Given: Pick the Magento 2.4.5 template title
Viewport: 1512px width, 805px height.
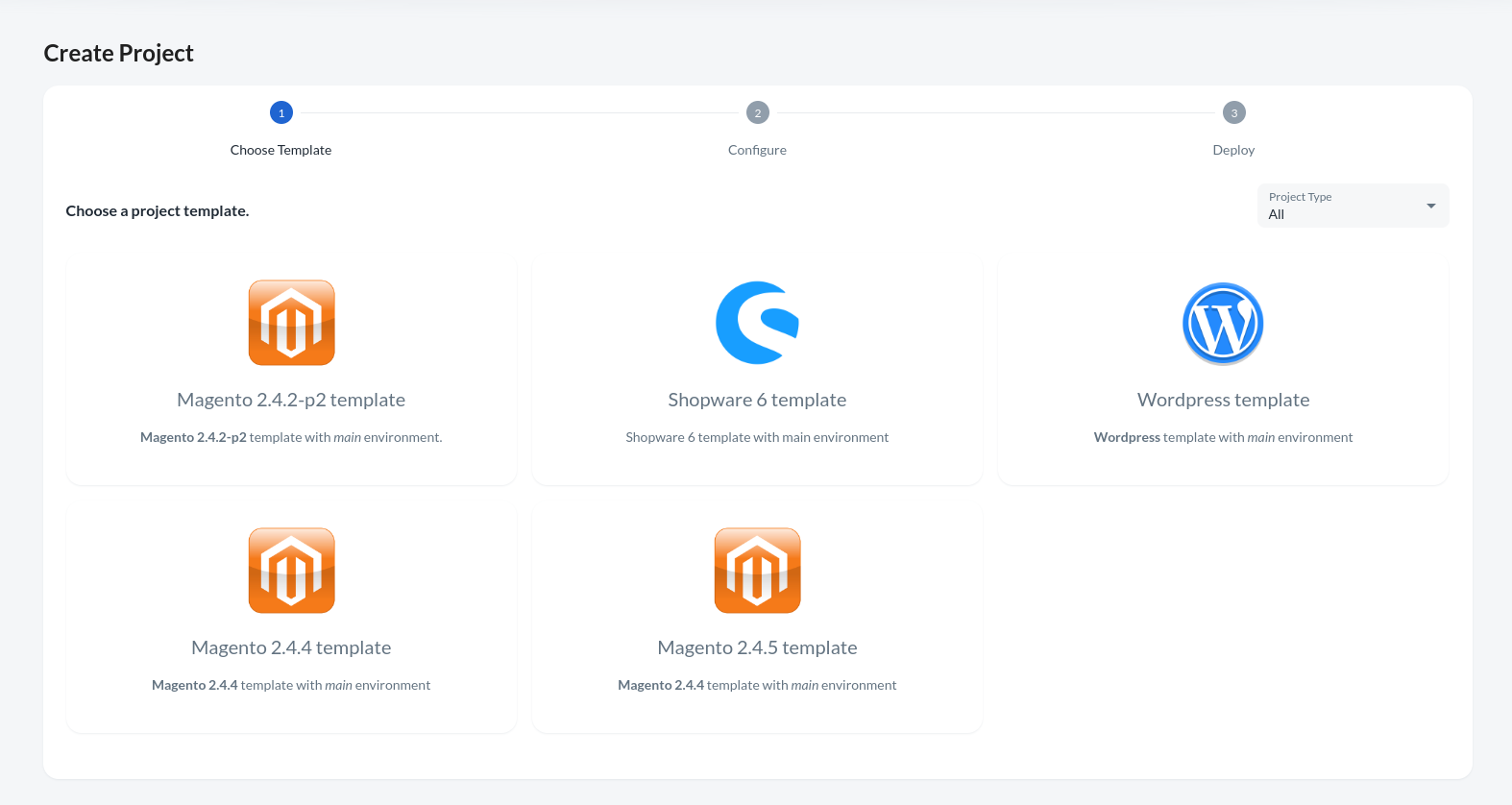Looking at the screenshot, I should pos(757,647).
